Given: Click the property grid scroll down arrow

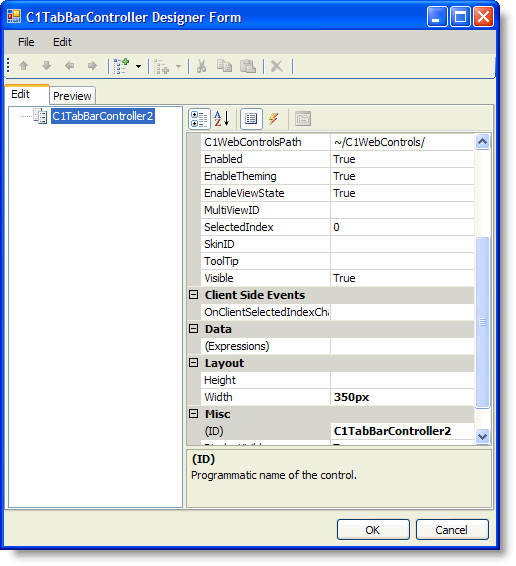Looking at the screenshot, I should pos(482,436).
